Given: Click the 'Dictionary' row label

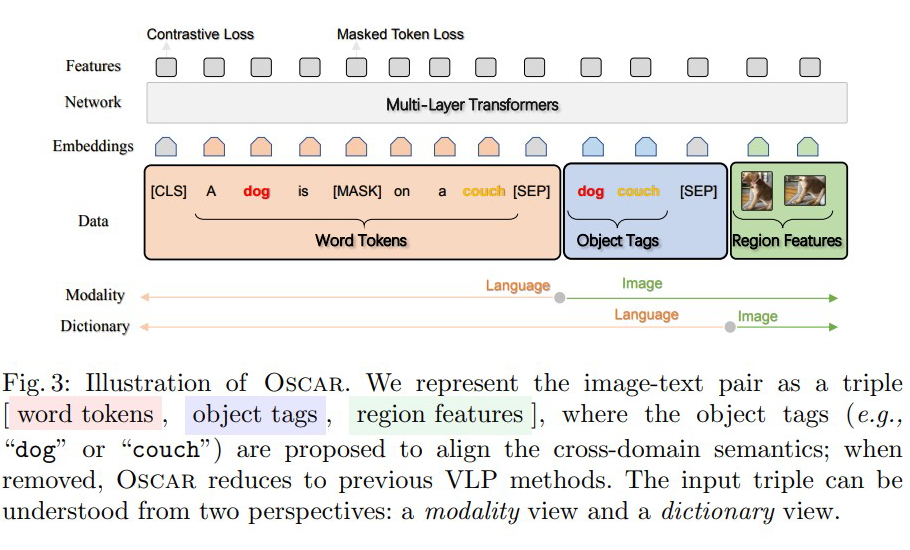Looking at the screenshot, I should coord(95,326).
